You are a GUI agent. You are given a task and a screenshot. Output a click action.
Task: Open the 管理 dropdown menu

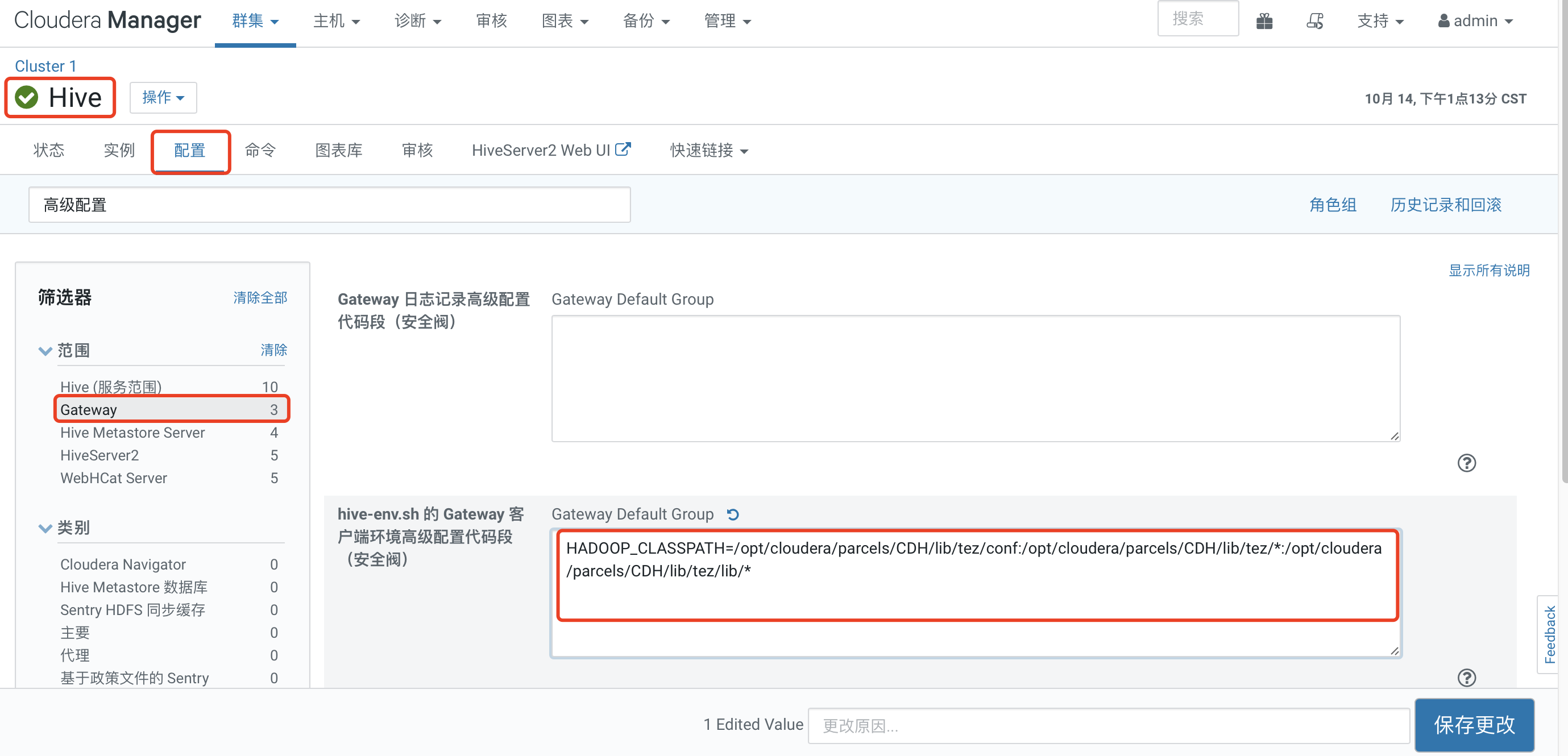[x=727, y=21]
